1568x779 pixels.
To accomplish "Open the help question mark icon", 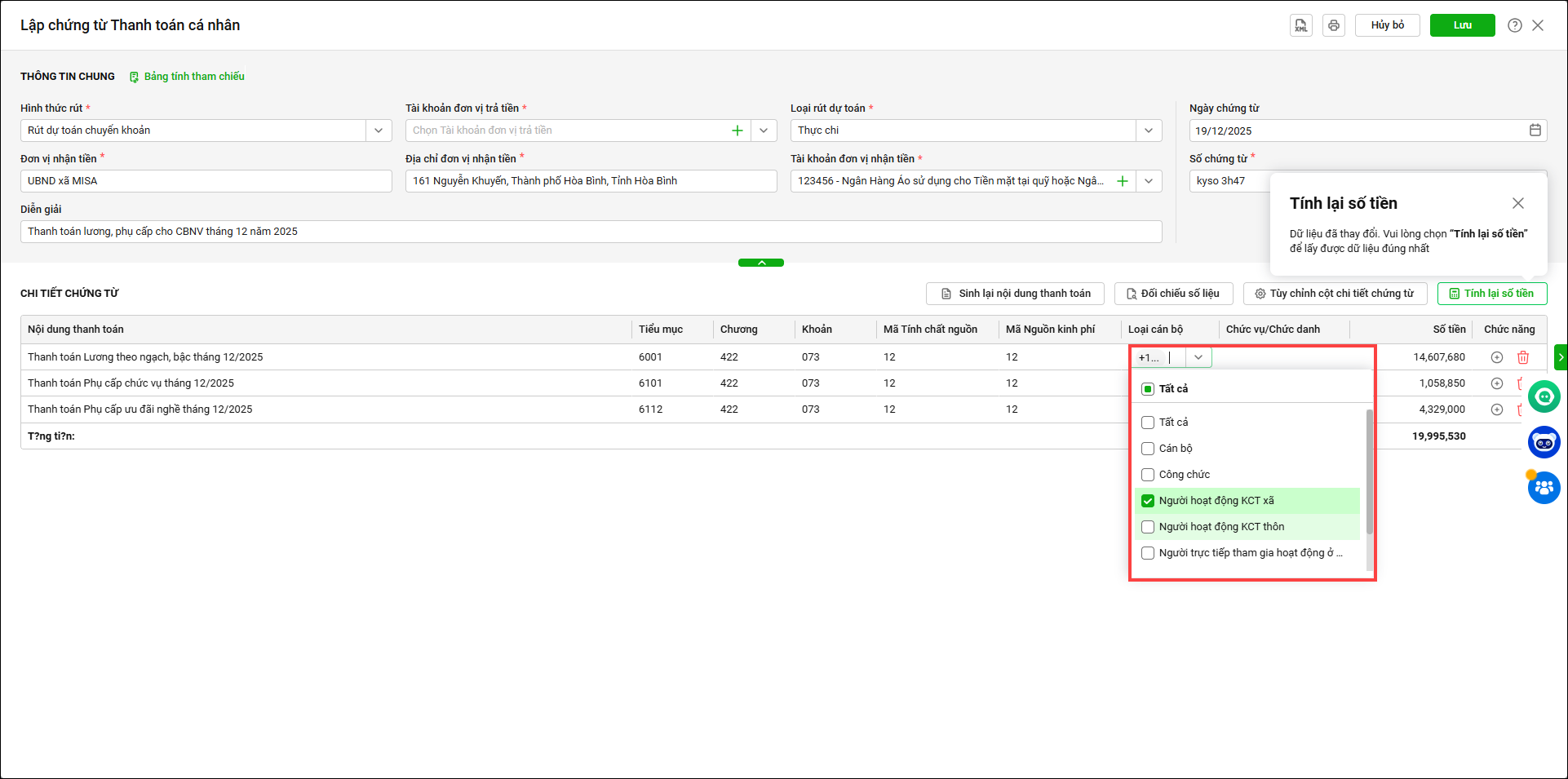I will coord(1514,25).
